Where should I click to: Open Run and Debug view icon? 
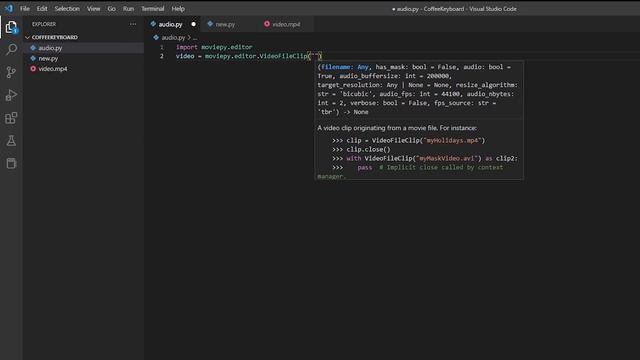pyautogui.click(x=11, y=95)
